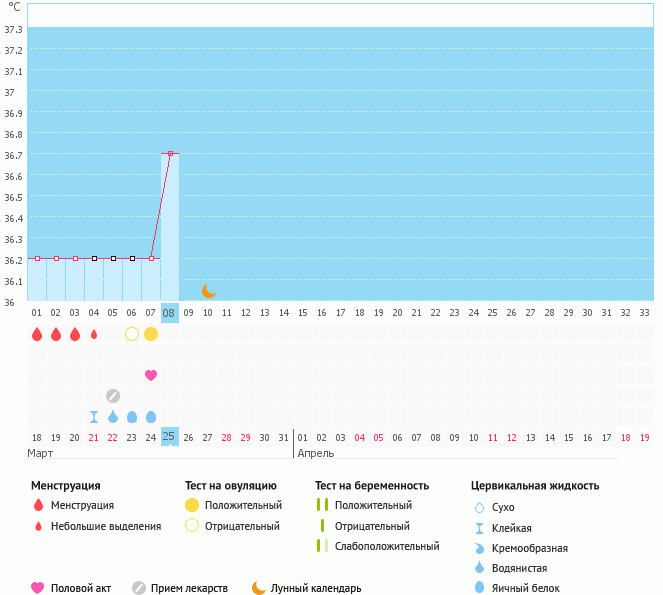Click the 'Апрель' month label

click(315, 453)
